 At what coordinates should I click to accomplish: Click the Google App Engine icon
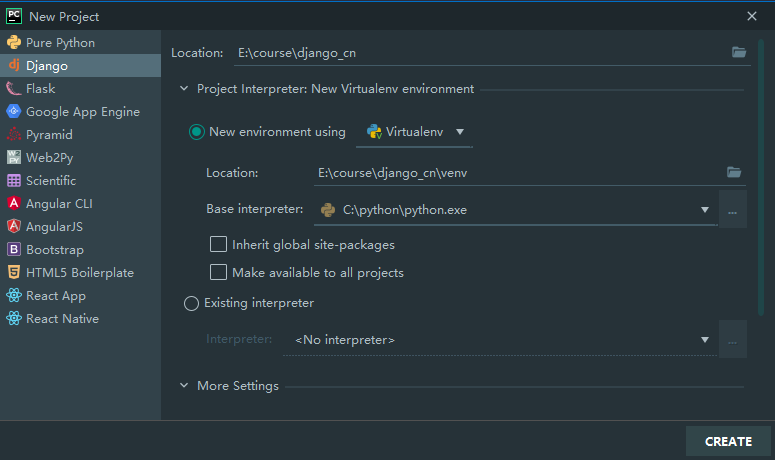click(x=14, y=111)
